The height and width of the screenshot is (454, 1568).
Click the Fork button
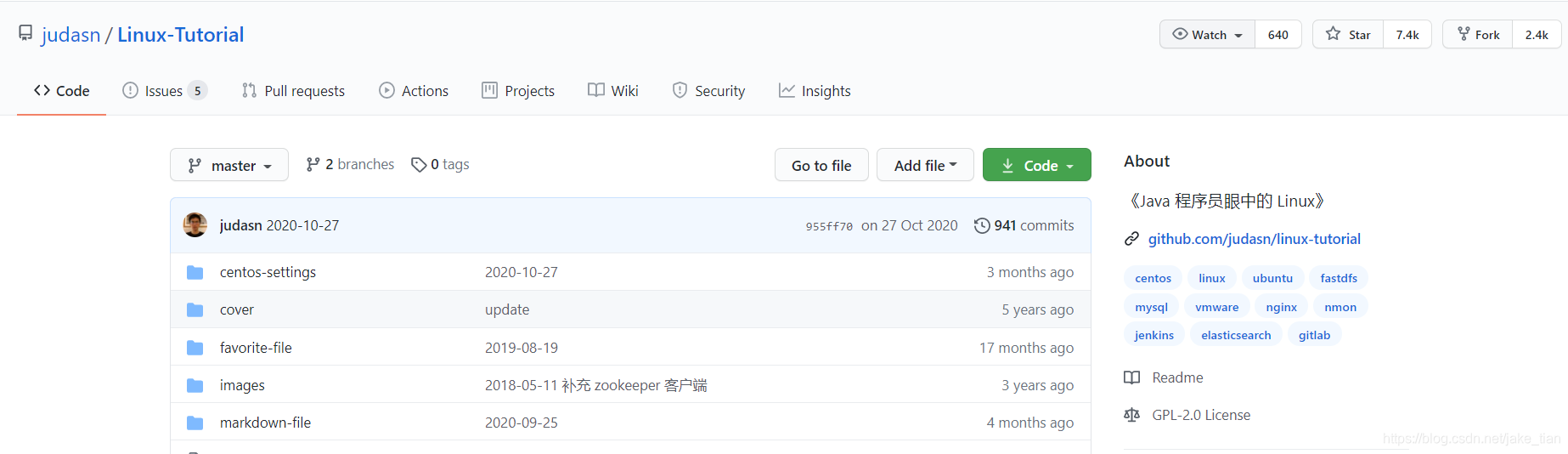click(1478, 34)
